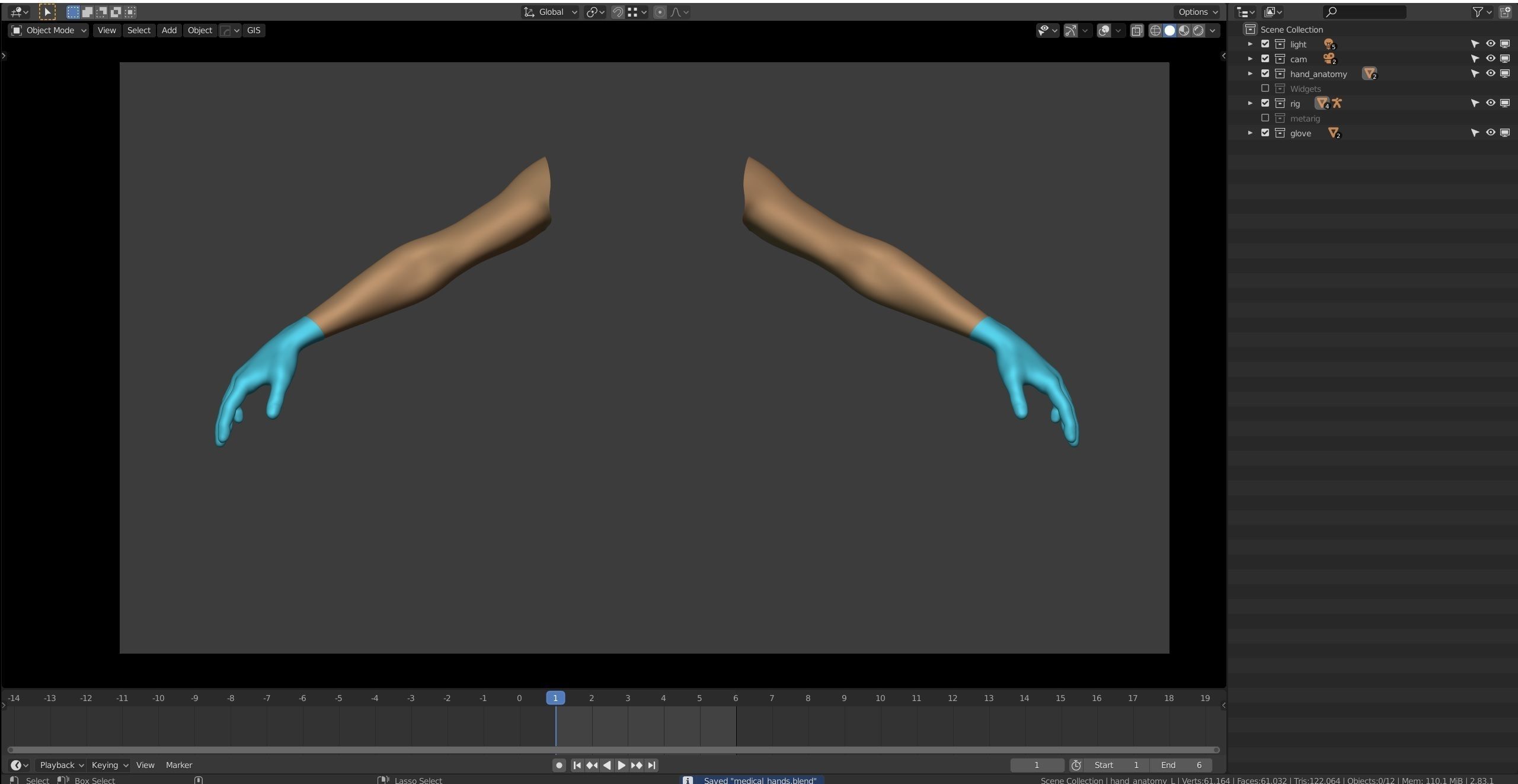Enable the metarig collection checkbox
Image resolution: width=1518 pixels, height=784 pixels.
[x=1265, y=118]
